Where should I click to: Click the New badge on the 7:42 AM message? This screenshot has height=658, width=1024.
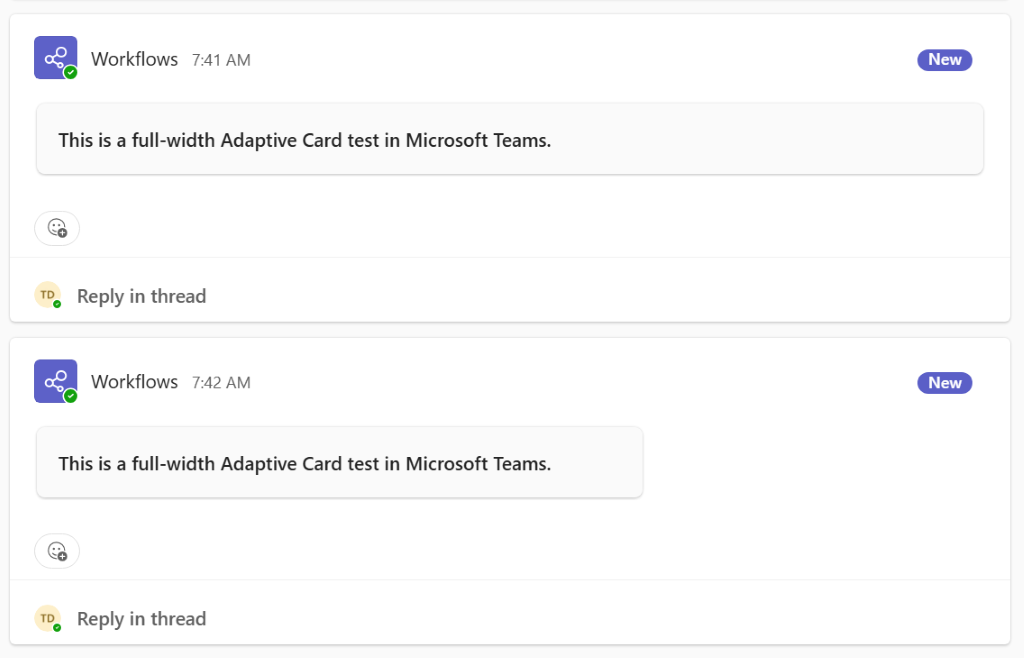[944, 383]
